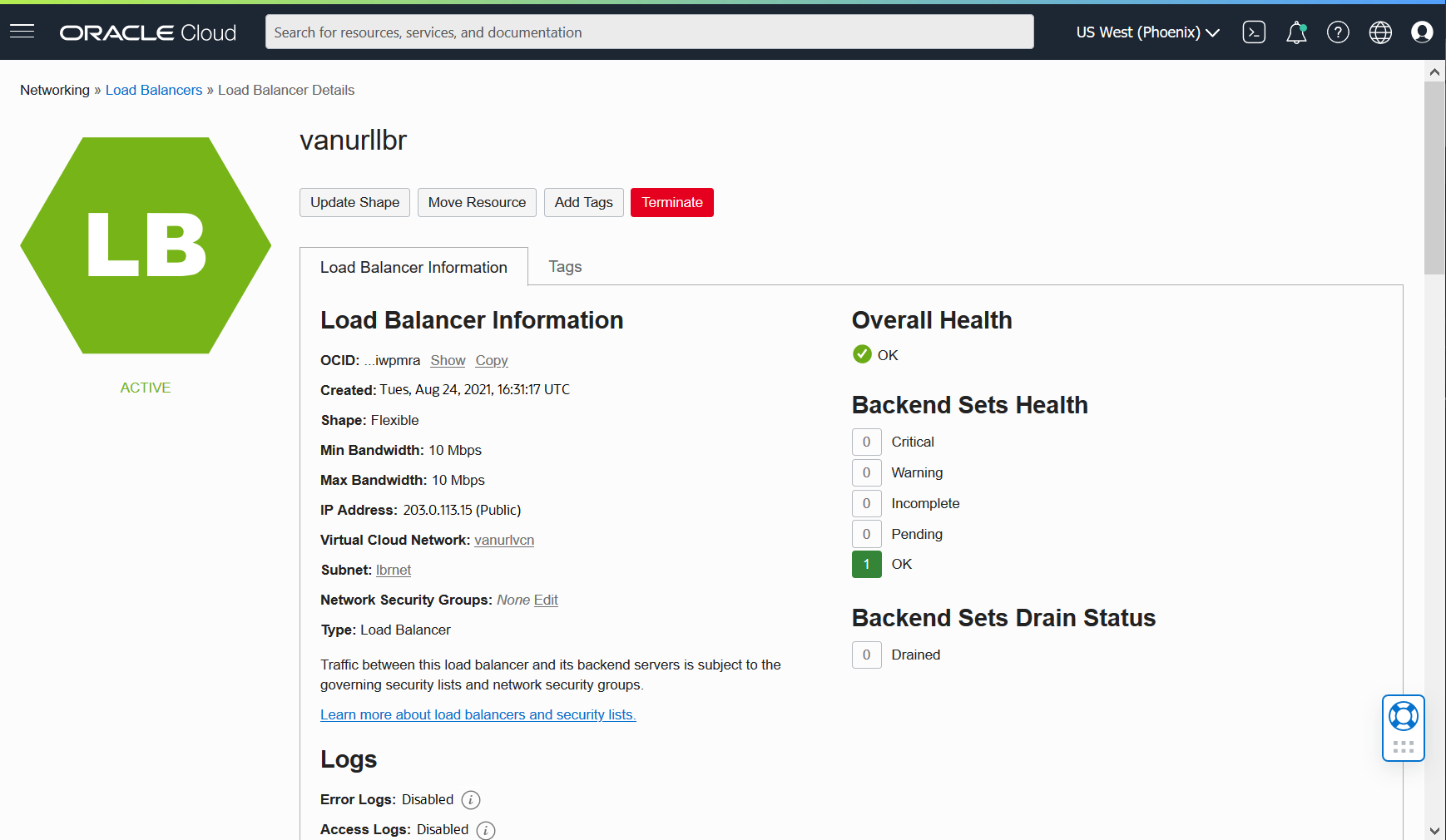The image size is (1446, 840).
Task: Navigate to Load Balancers breadcrumb
Action: point(153,90)
